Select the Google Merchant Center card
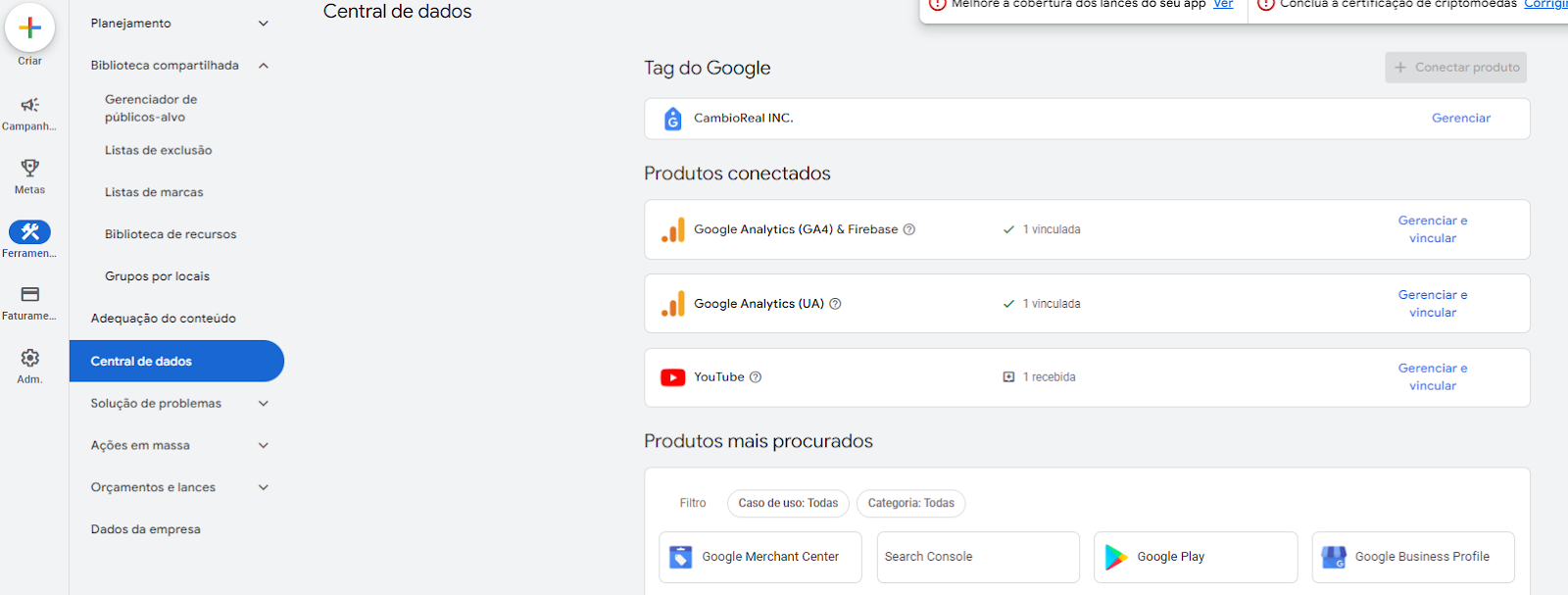The height and width of the screenshot is (595, 1568). click(760, 557)
